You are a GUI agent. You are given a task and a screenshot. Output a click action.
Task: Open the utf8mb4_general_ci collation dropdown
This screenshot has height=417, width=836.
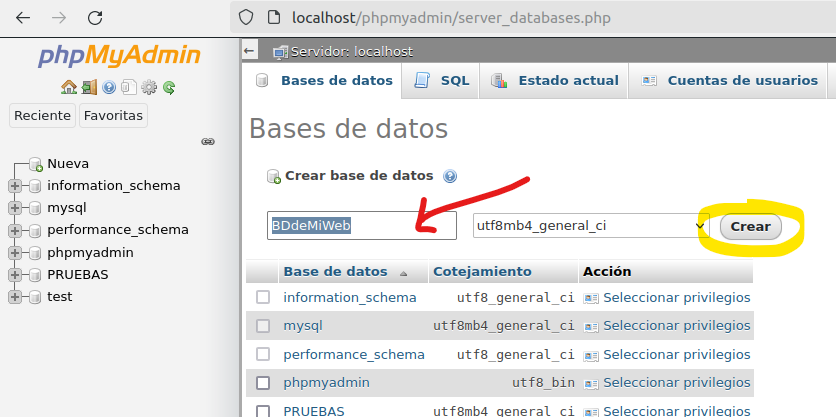(x=590, y=225)
